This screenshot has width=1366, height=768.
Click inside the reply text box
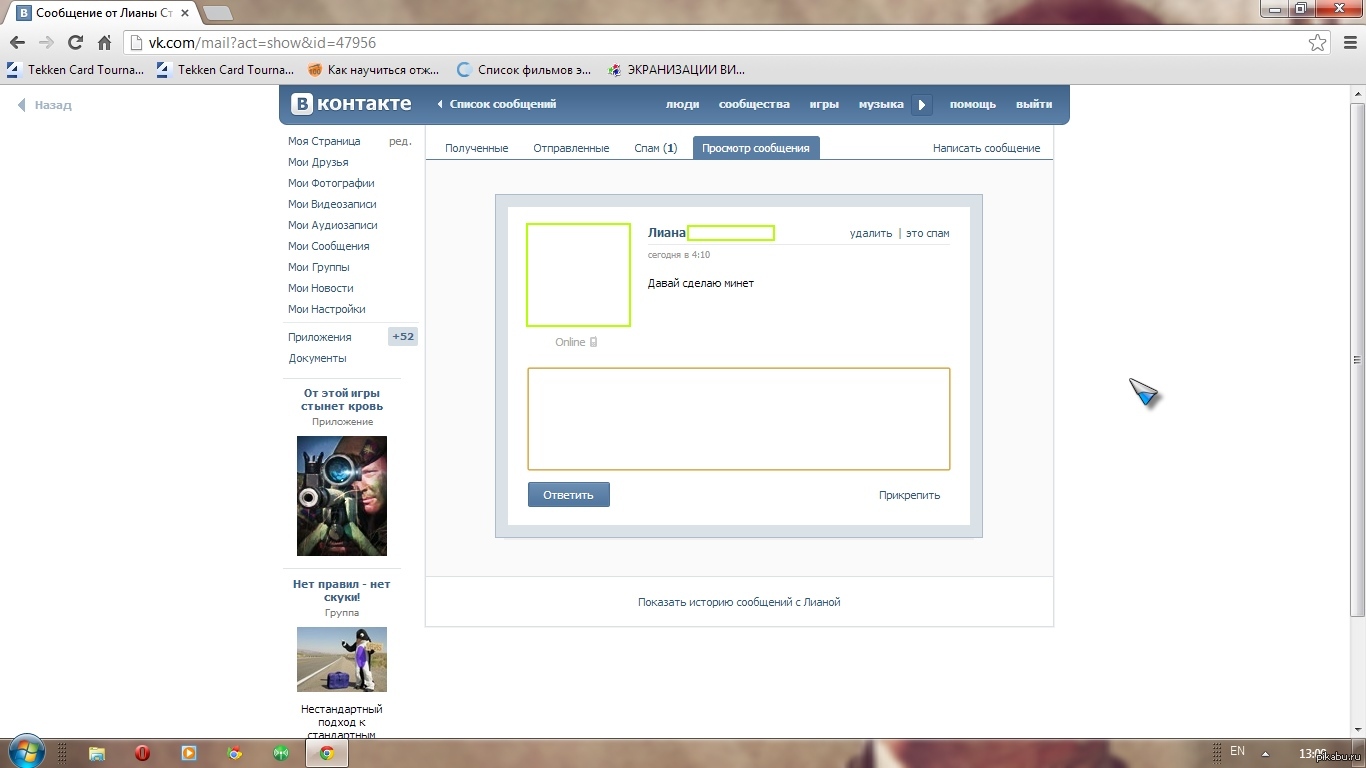pyautogui.click(x=738, y=418)
